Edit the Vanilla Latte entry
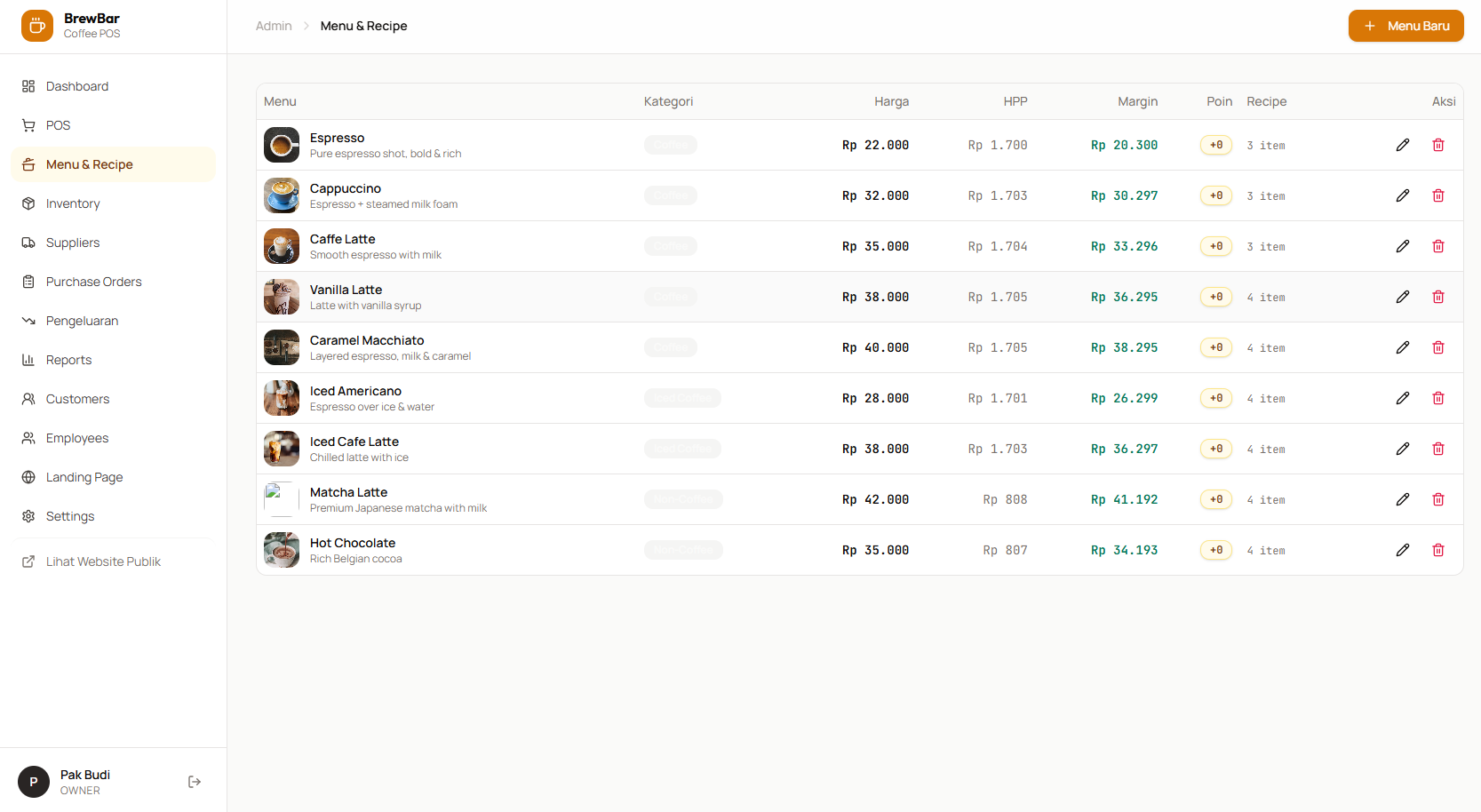1481x812 pixels. 1403,297
